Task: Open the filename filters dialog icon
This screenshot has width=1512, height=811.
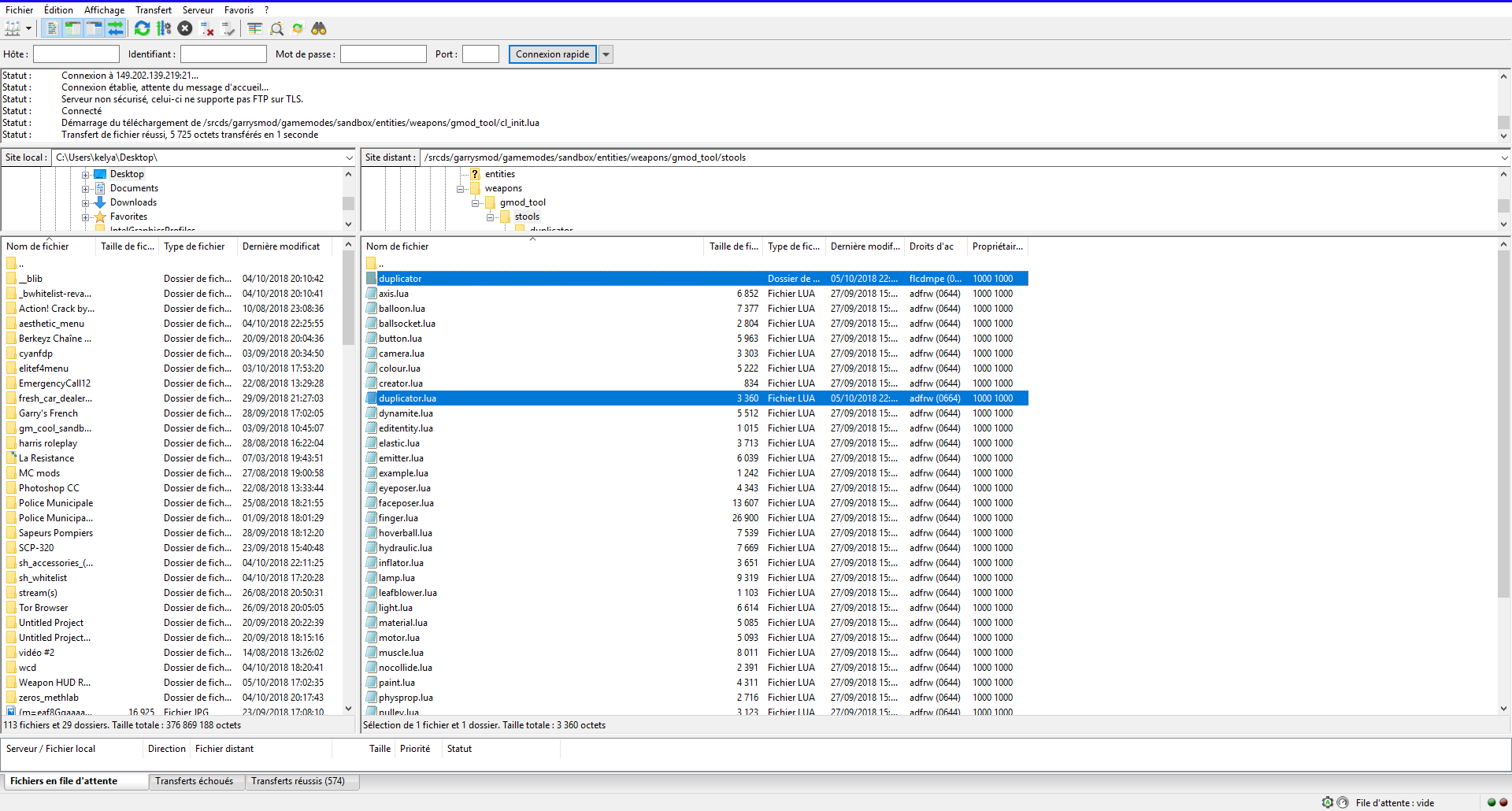Action: tap(255, 28)
